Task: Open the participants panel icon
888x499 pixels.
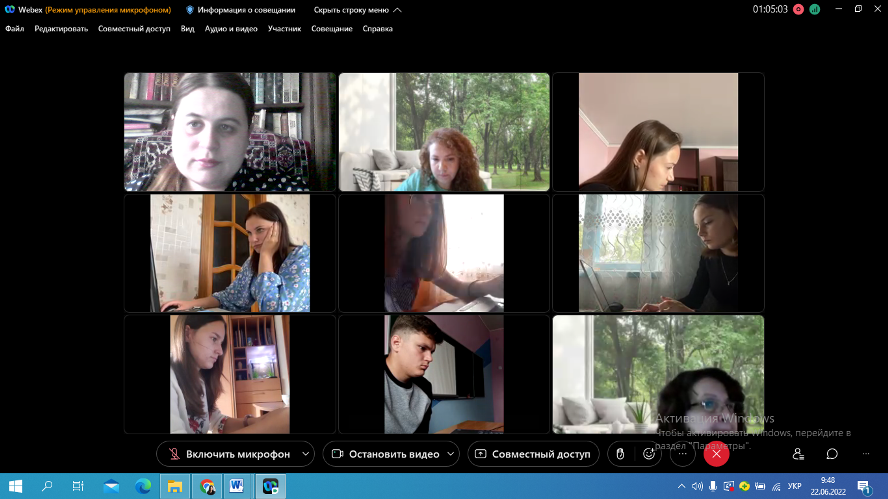Action: 798,454
